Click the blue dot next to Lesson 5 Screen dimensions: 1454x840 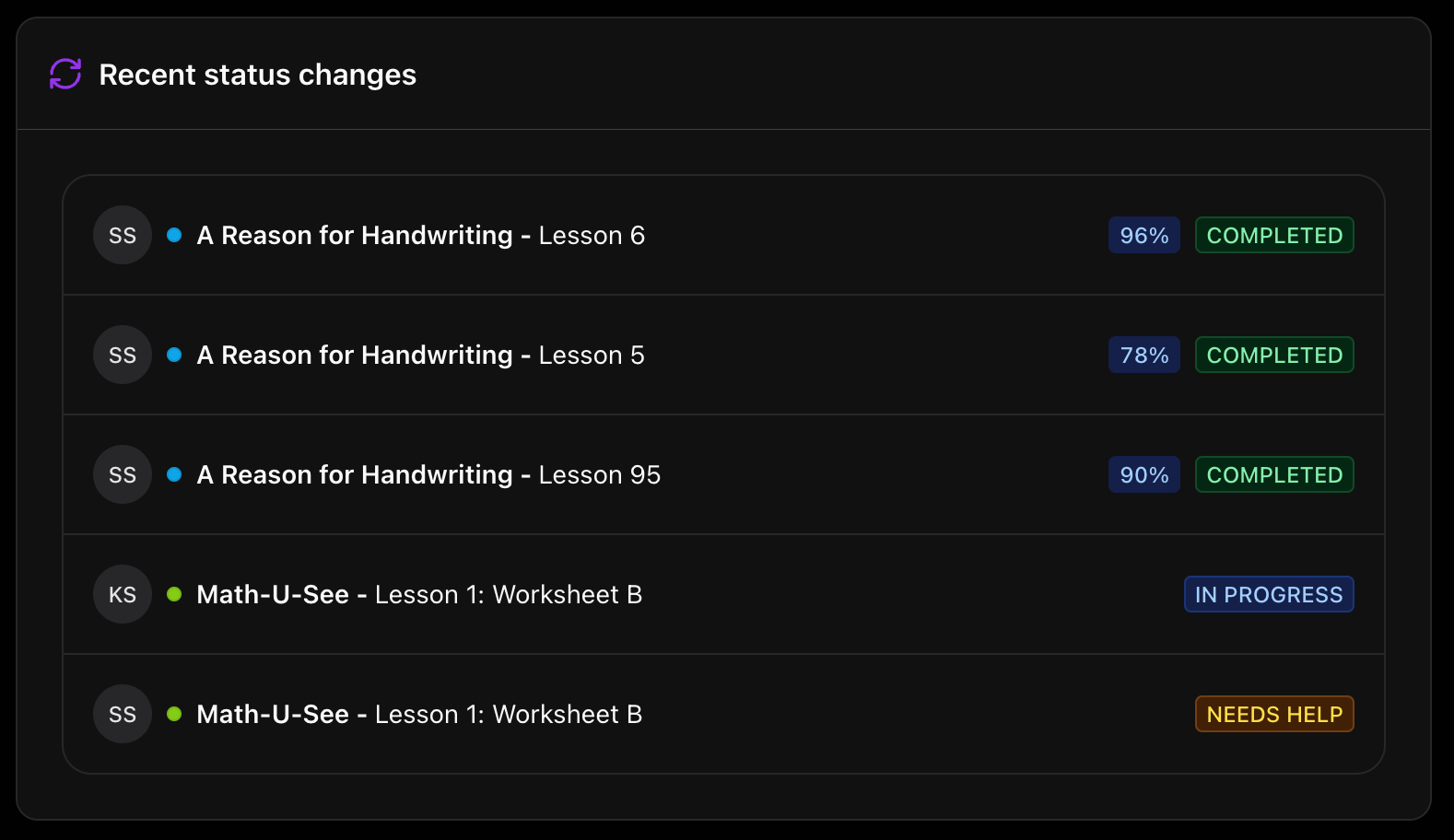pos(174,355)
